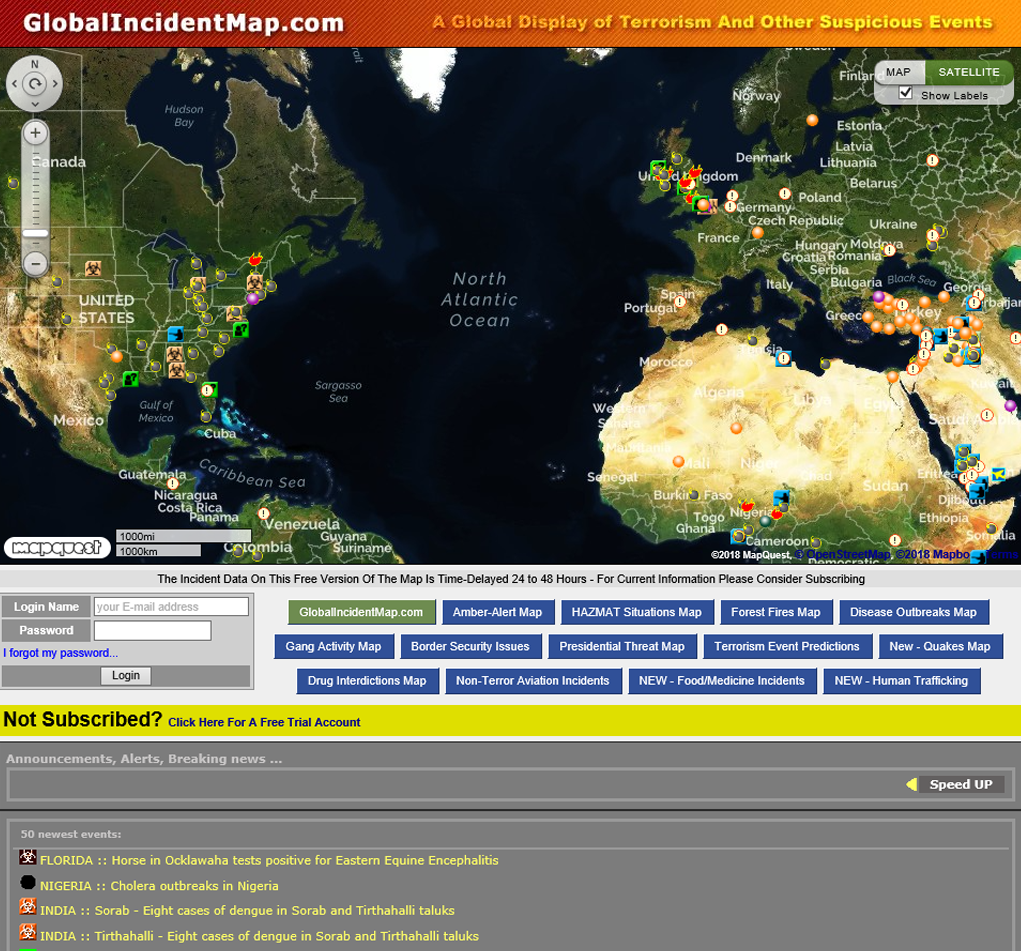Click the circular reset icon in the compass center
The width and height of the screenshot is (1021, 951).
[x=35, y=83]
